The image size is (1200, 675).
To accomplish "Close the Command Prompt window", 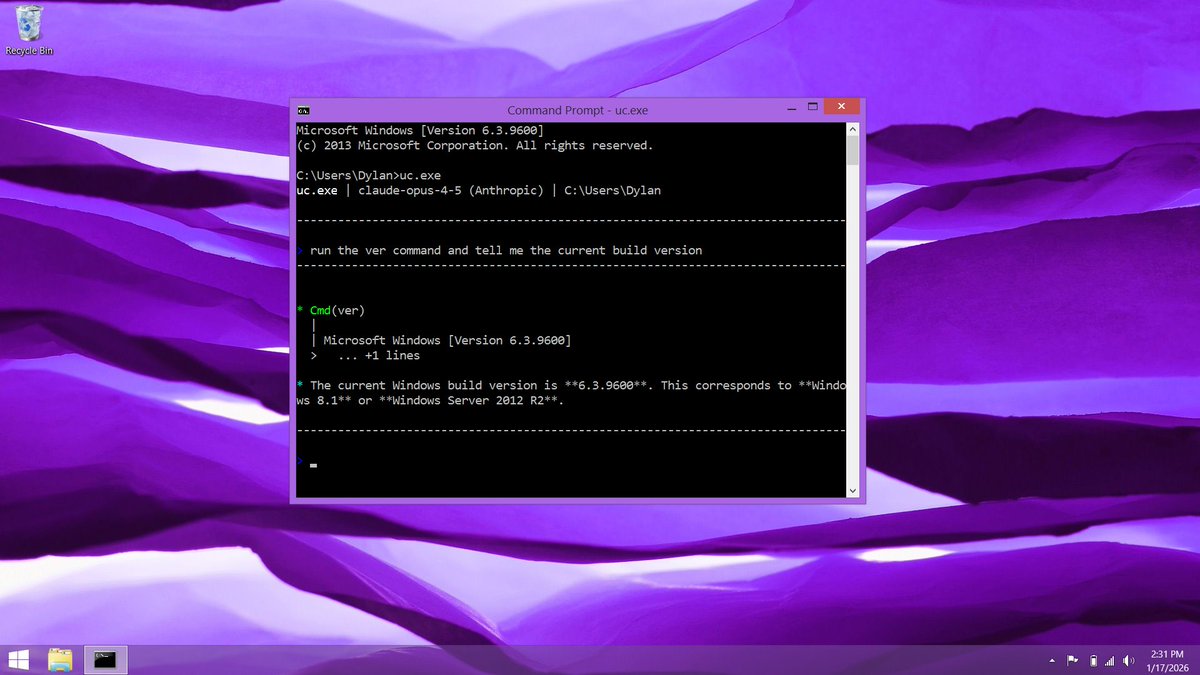I will point(842,107).
